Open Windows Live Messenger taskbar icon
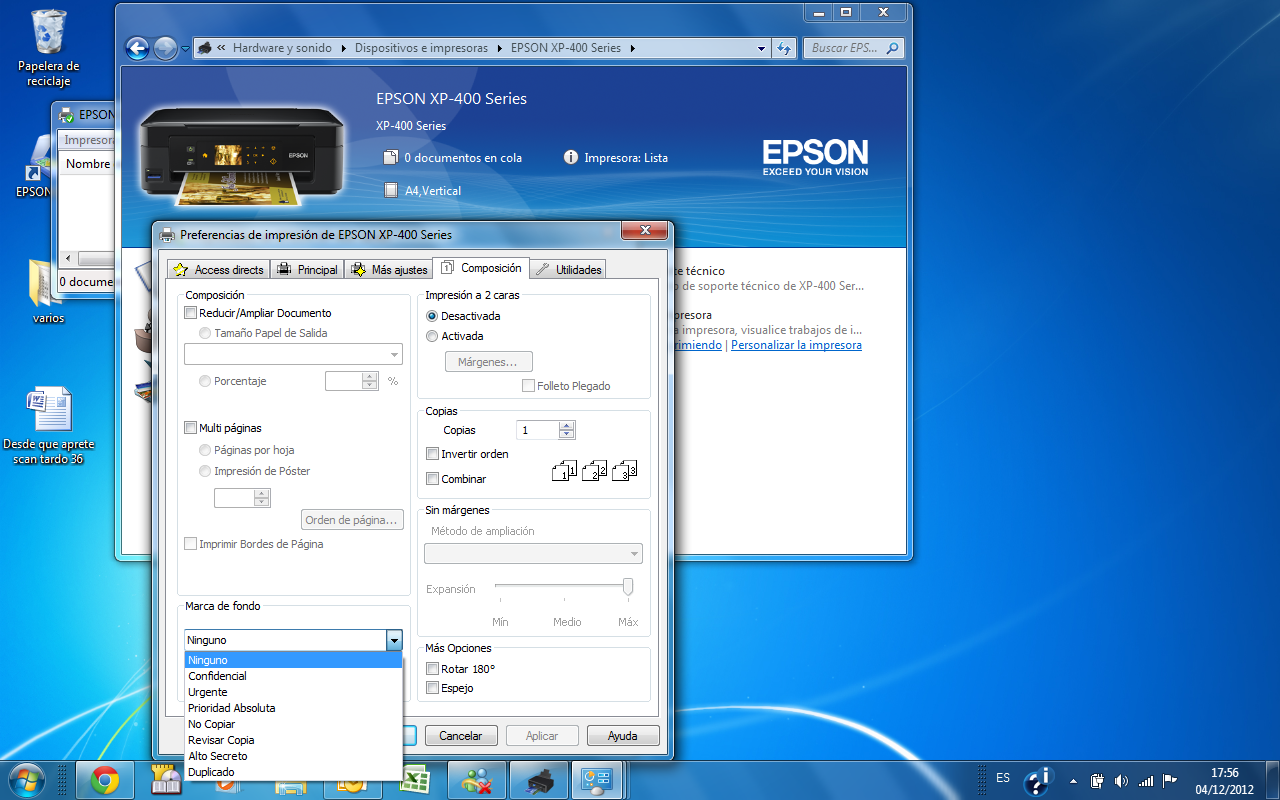Viewport: 1280px width, 800px height. 476,780
